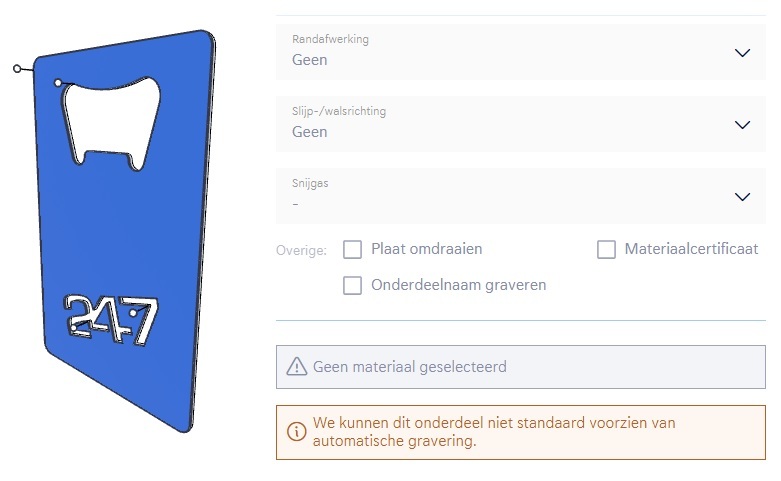Enable the Plaat omdraaien checkbox
Viewport: 781px width, 481px height.
[x=352, y=249]
